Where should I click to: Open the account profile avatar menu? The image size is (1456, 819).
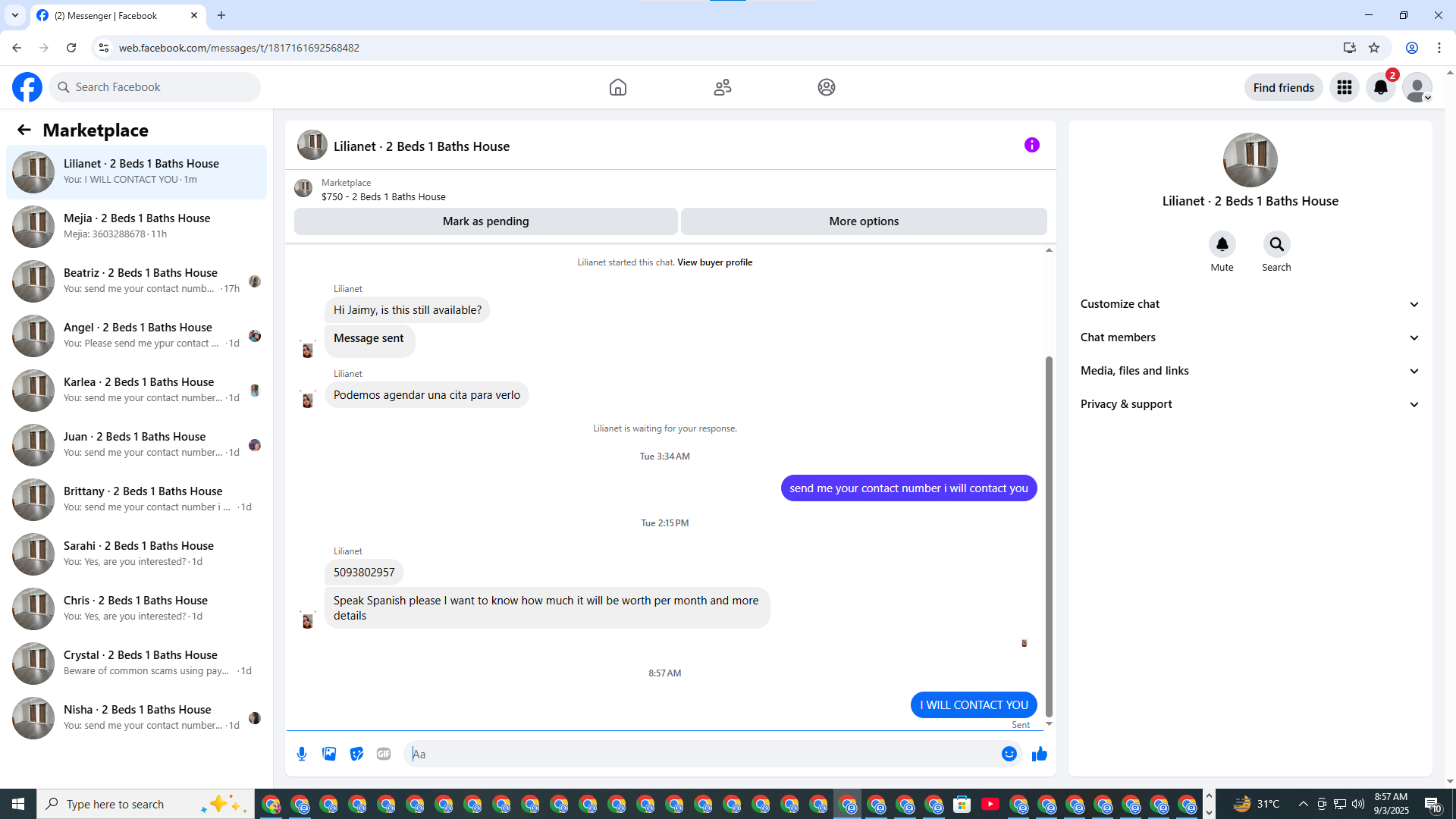point(1417,87)
